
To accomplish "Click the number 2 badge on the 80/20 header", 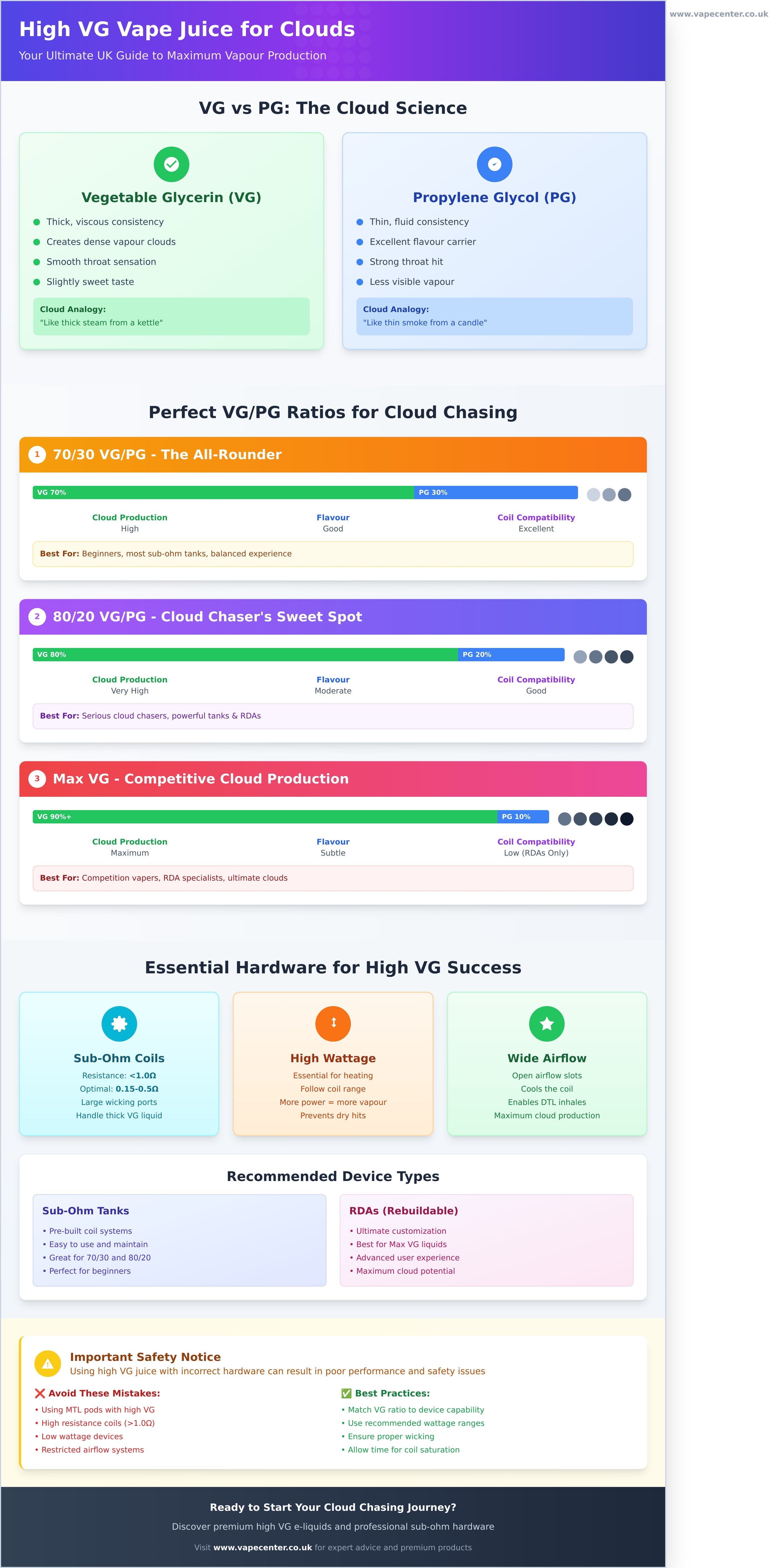I will point(37,617).
